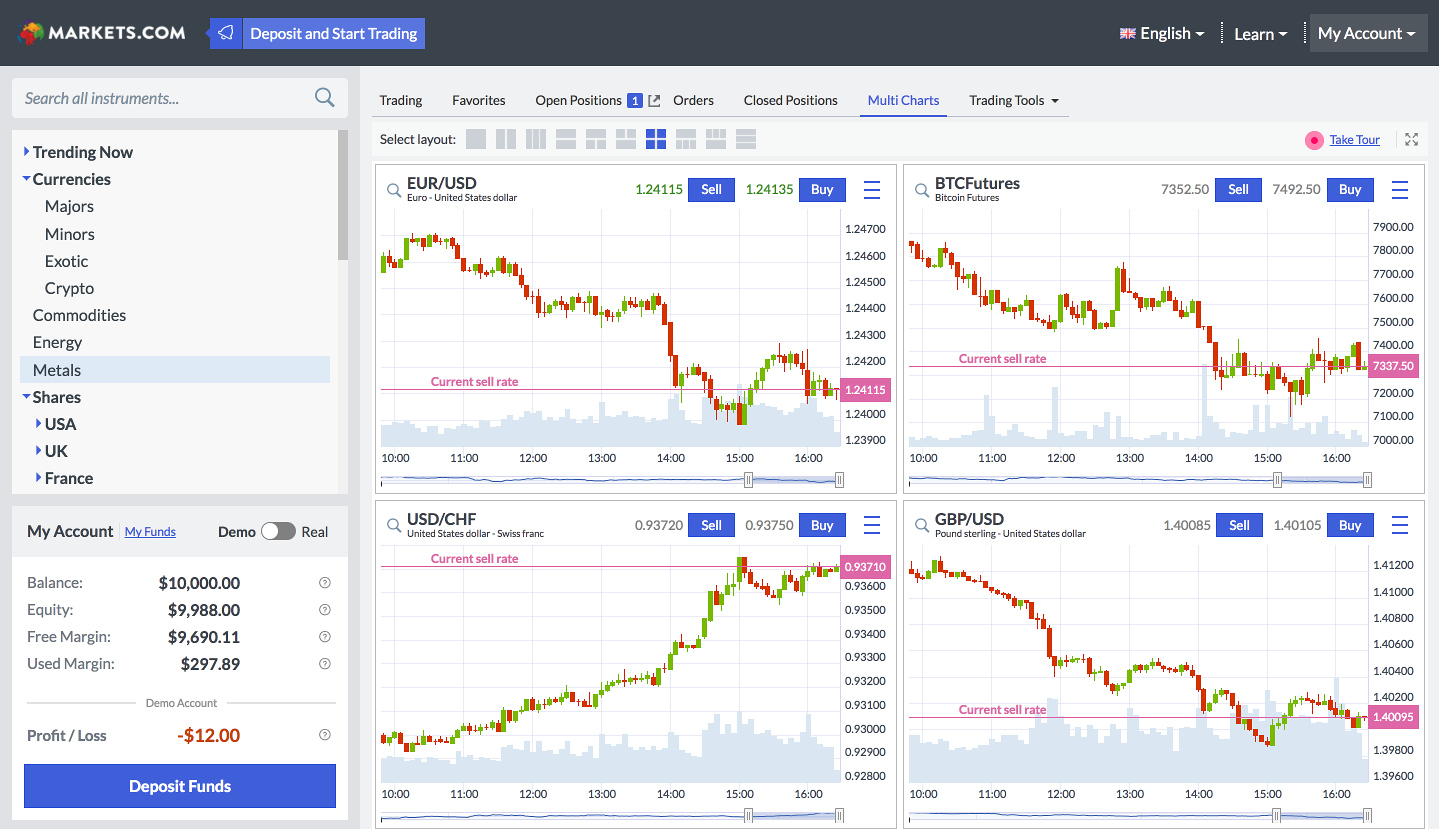Image resolution: width=1439 pixels, height=829 pixels.
Task: Click the magnifier icon beside GBP/USD
Action: point(921,525)
